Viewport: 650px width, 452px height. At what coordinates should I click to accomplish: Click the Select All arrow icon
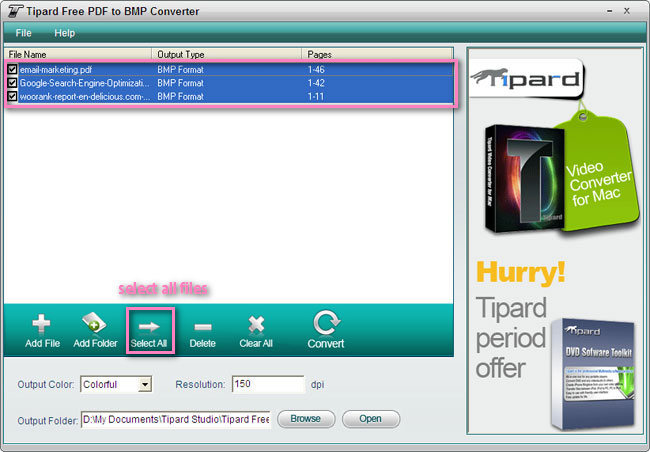(149, 327)
